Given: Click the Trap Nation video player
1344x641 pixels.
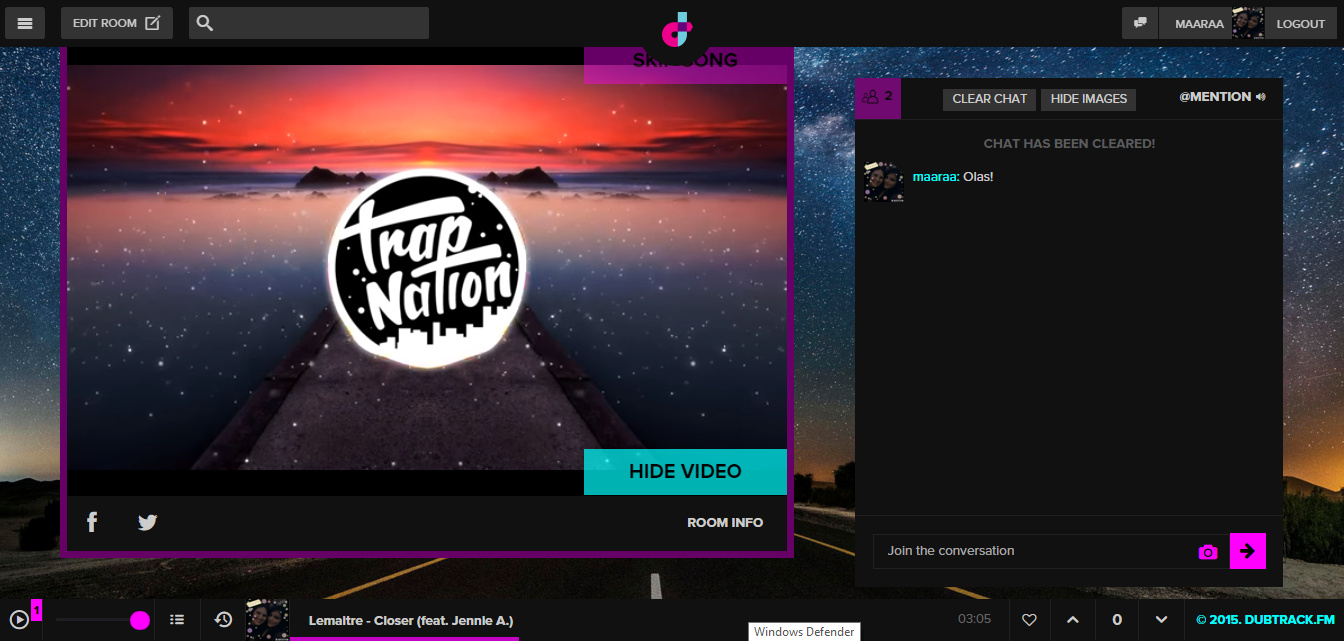Looking at the screenshot, I should click(x=427, y=268).
